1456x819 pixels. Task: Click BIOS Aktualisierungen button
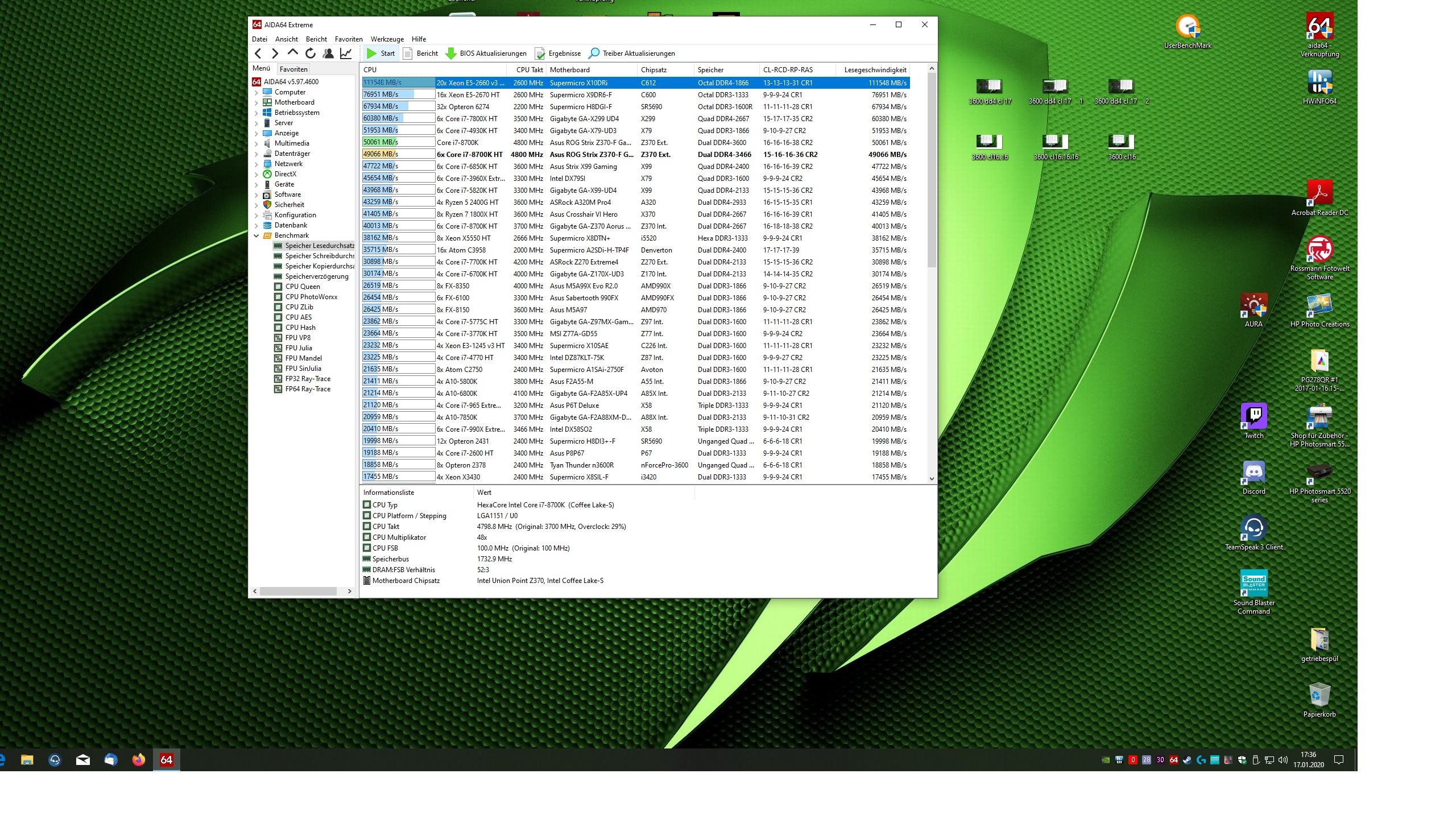point(486,53)
